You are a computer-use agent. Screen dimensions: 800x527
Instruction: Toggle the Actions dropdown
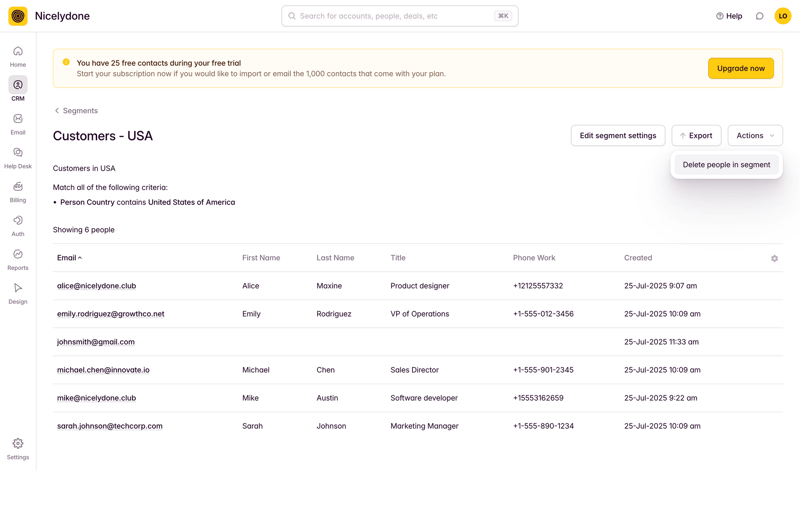click(x=755, y=136)
